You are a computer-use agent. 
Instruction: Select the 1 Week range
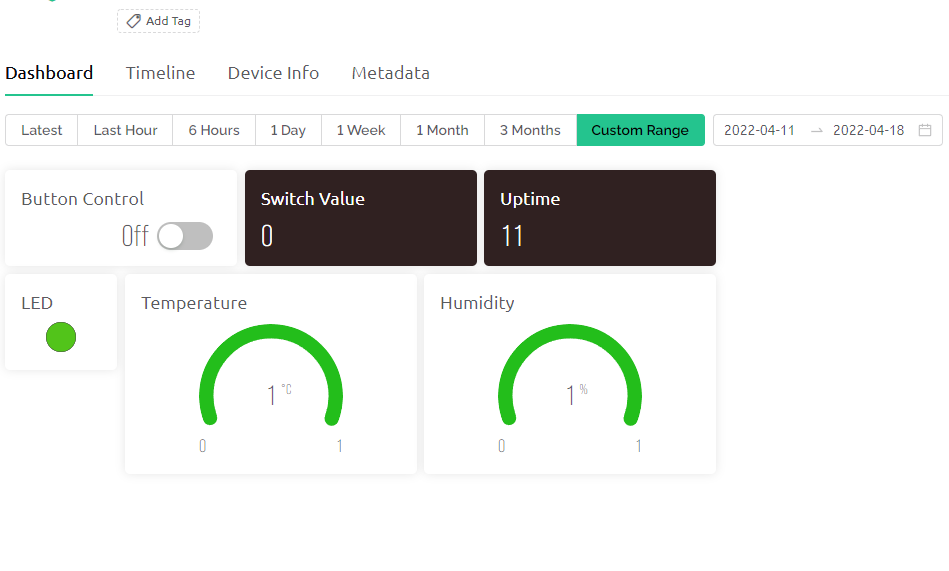(361, 130)
